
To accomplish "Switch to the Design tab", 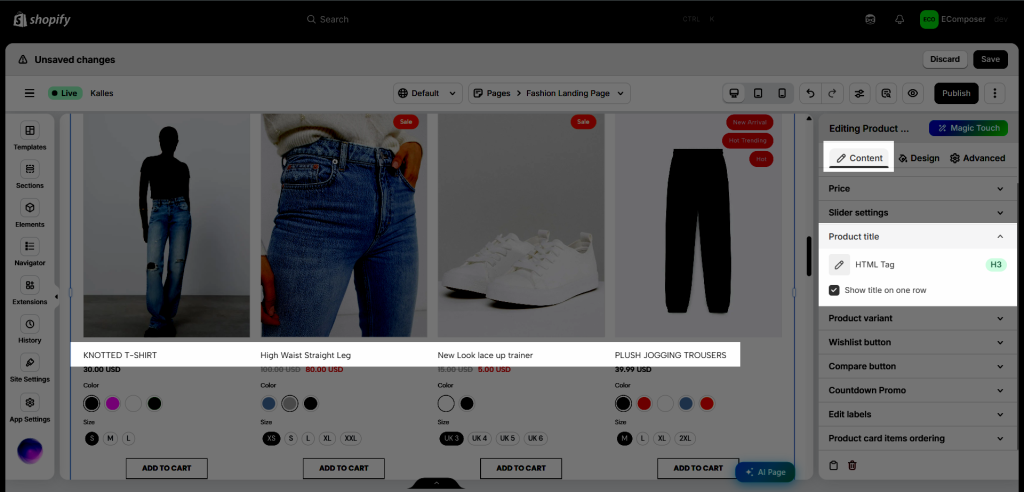I will [919, 158].
